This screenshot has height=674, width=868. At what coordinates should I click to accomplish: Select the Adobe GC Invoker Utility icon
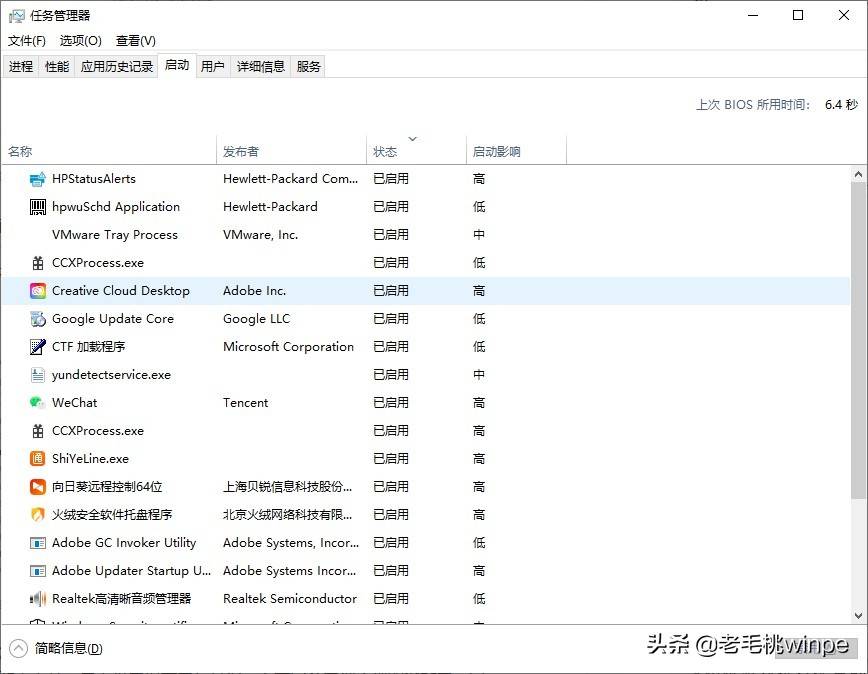[x=37, y=542]
